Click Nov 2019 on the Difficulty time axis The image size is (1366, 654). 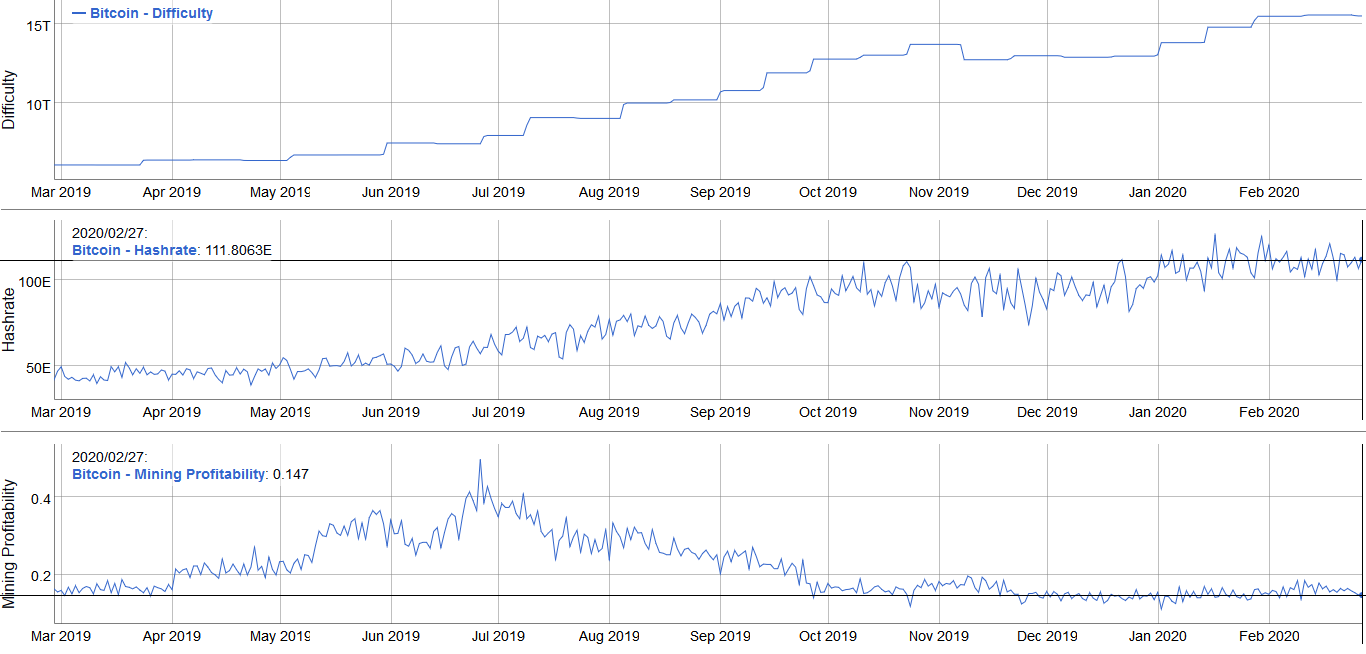(938, 192)
